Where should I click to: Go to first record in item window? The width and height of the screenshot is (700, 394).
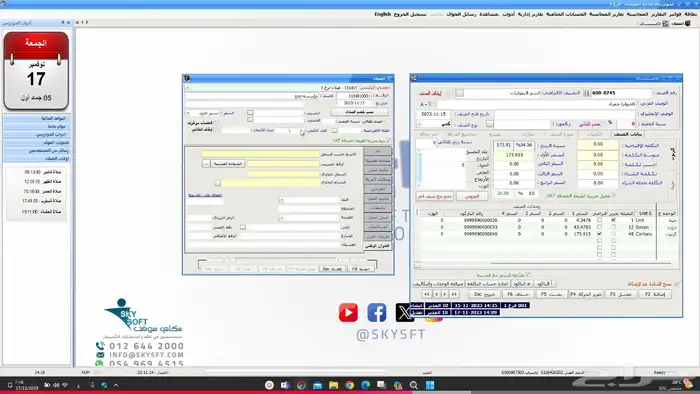(x=427, y=294)
